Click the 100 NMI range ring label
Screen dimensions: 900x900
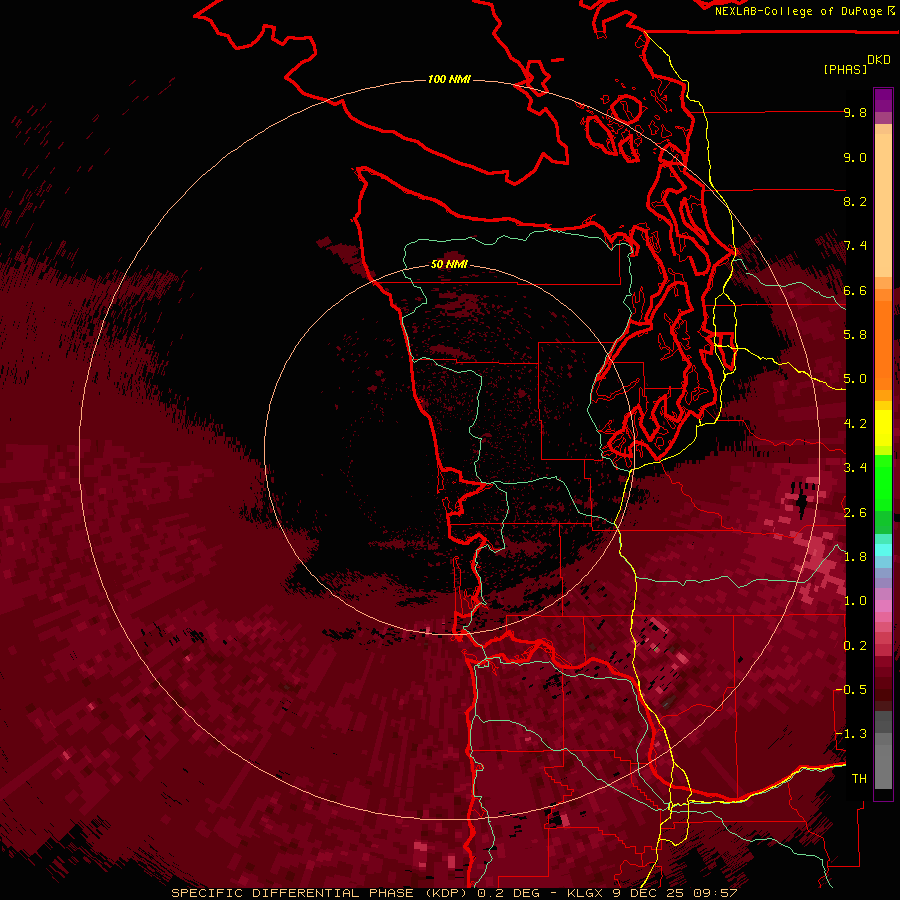click(x=449, y=79)
